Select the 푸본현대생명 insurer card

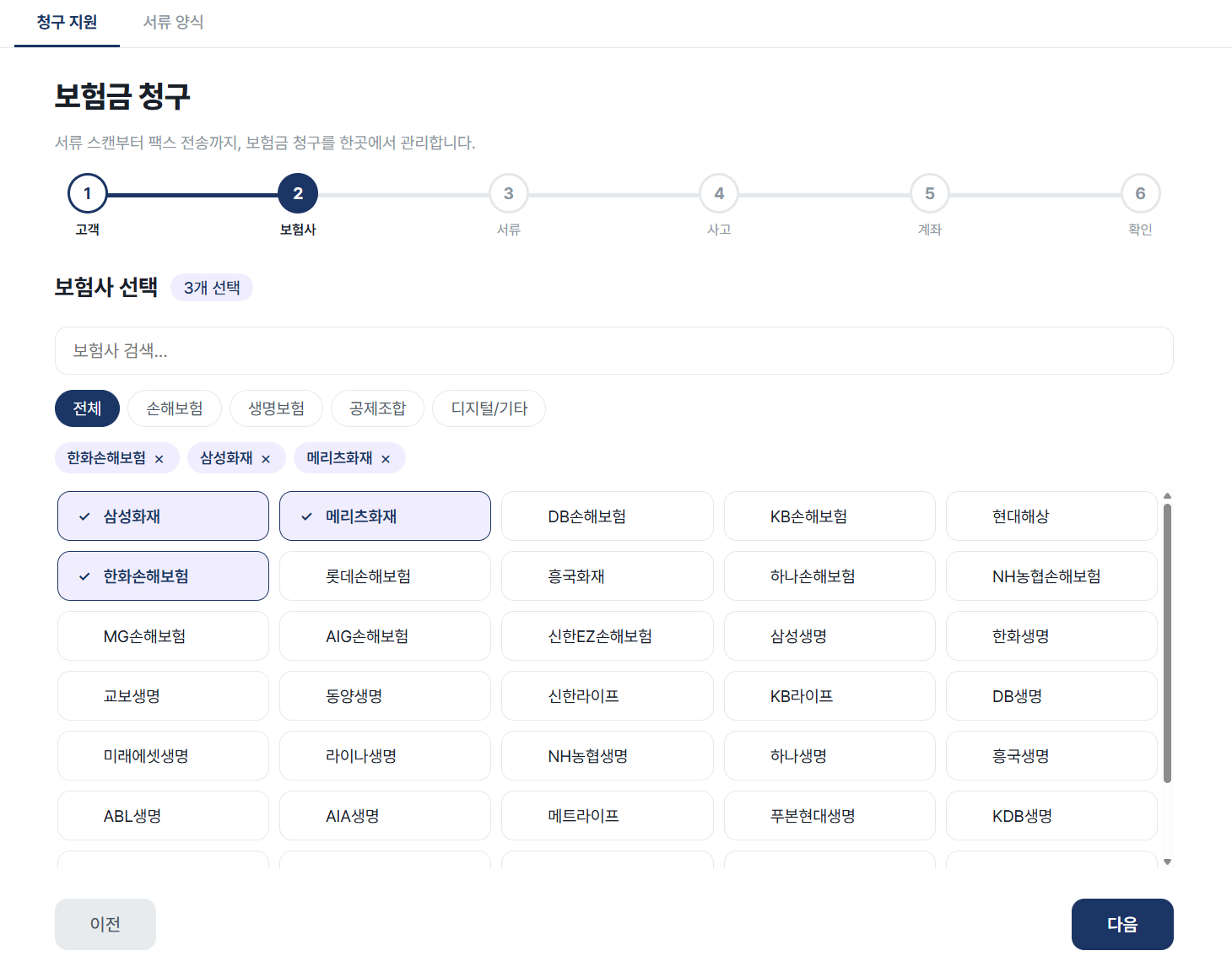click(x=829, y=816)
